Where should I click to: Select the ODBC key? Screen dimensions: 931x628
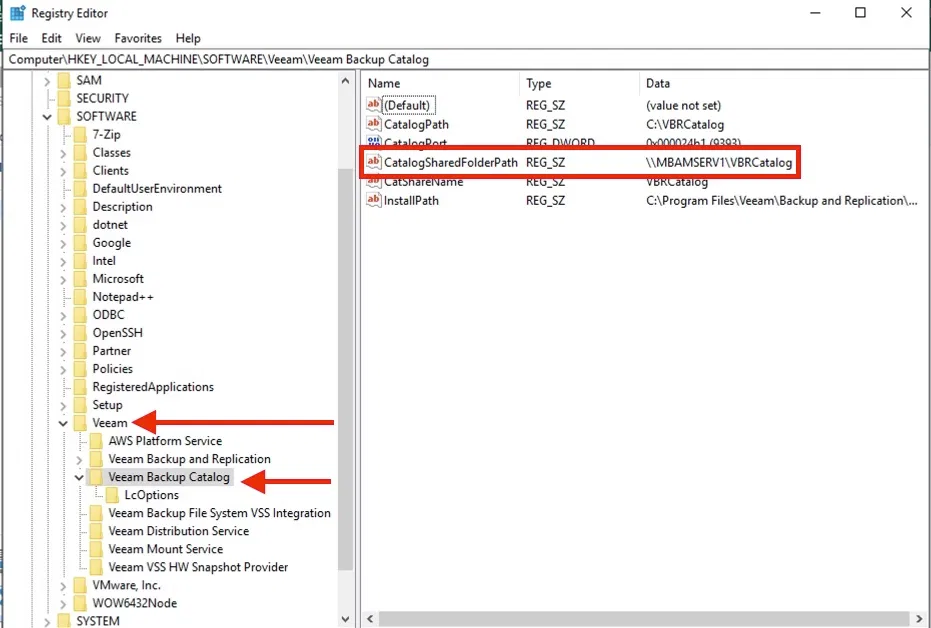point(109,315)
